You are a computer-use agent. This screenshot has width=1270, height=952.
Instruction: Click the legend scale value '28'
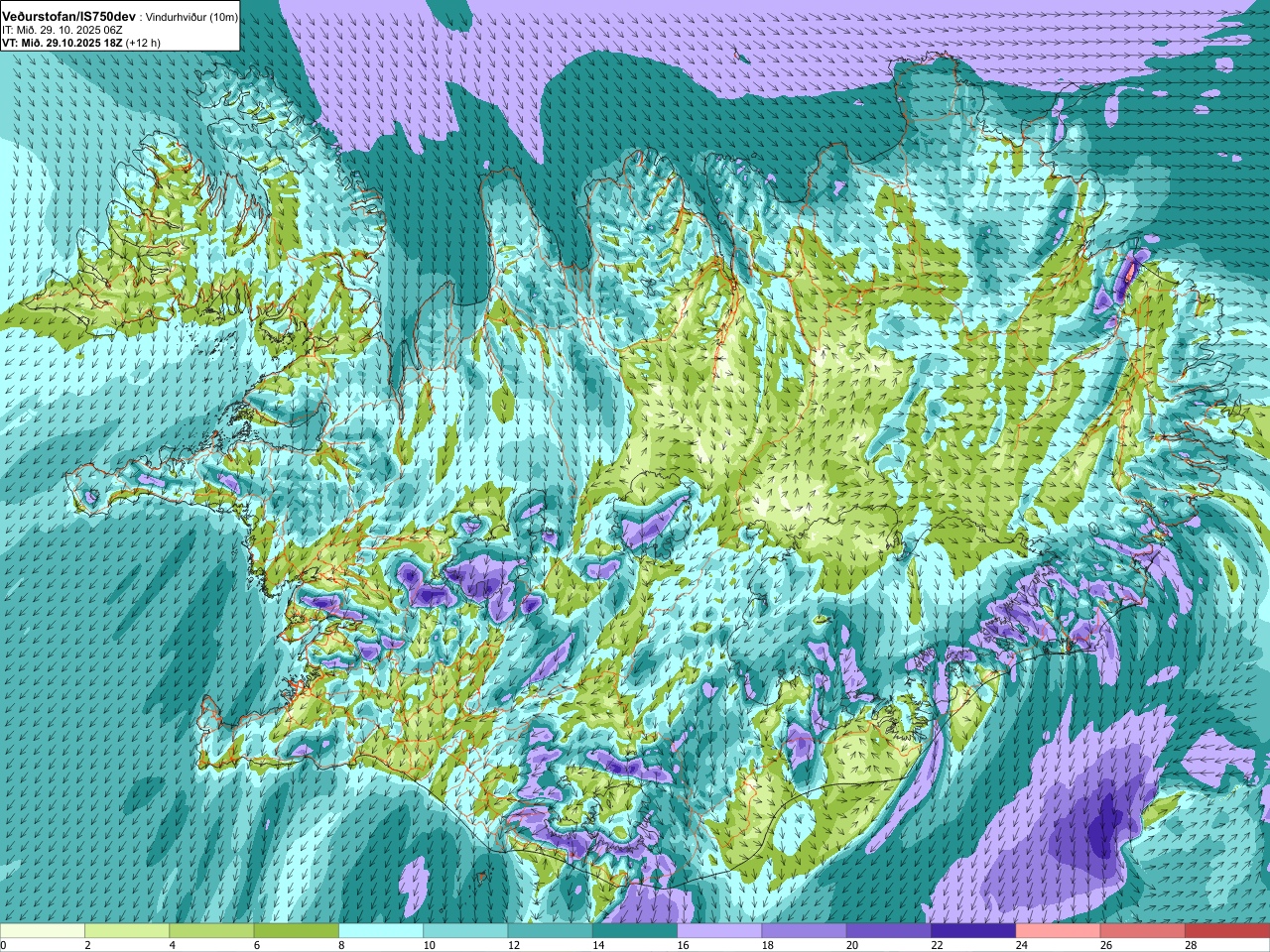[x=1191, y=945]
